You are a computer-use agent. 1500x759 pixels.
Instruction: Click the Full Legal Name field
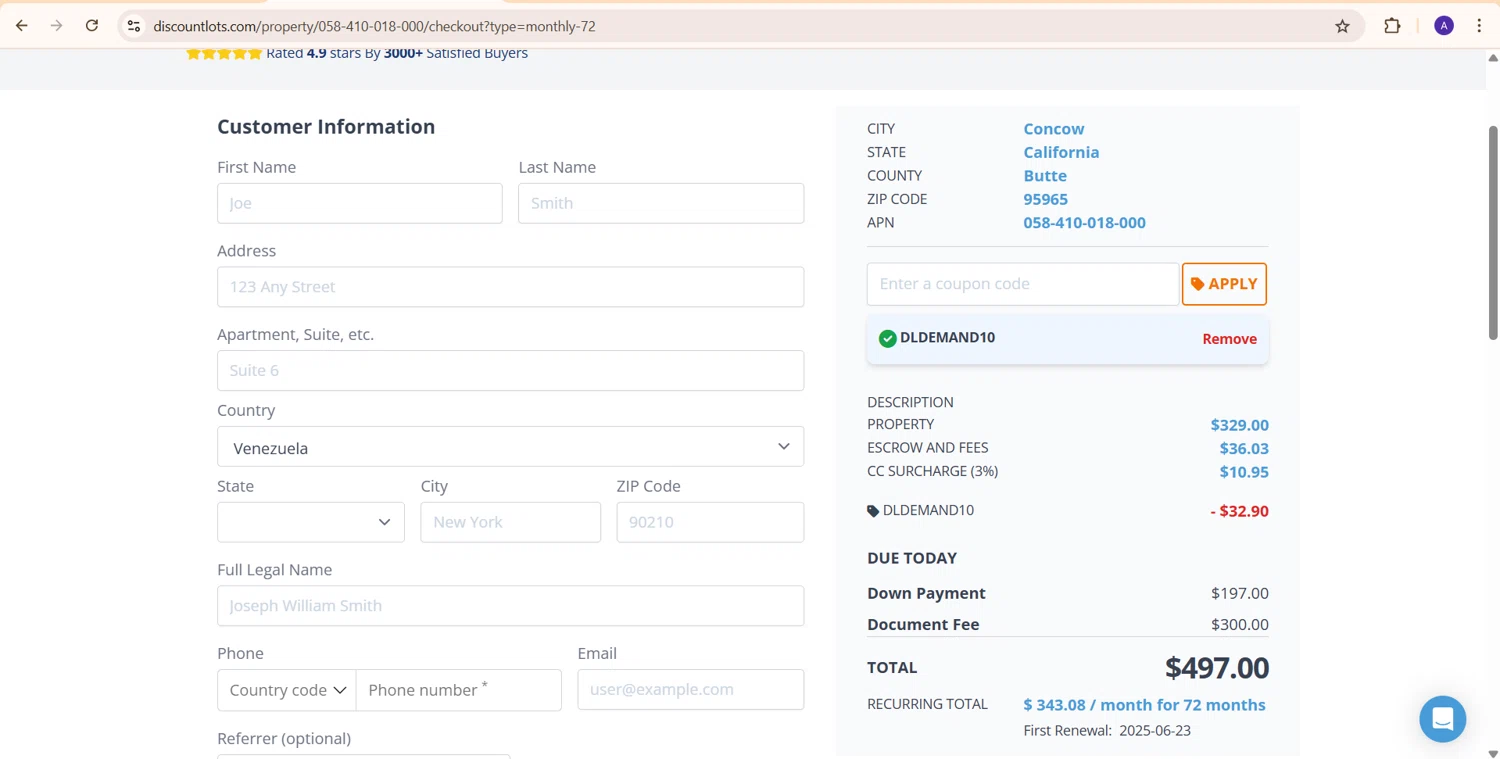(x=510, y=606)
